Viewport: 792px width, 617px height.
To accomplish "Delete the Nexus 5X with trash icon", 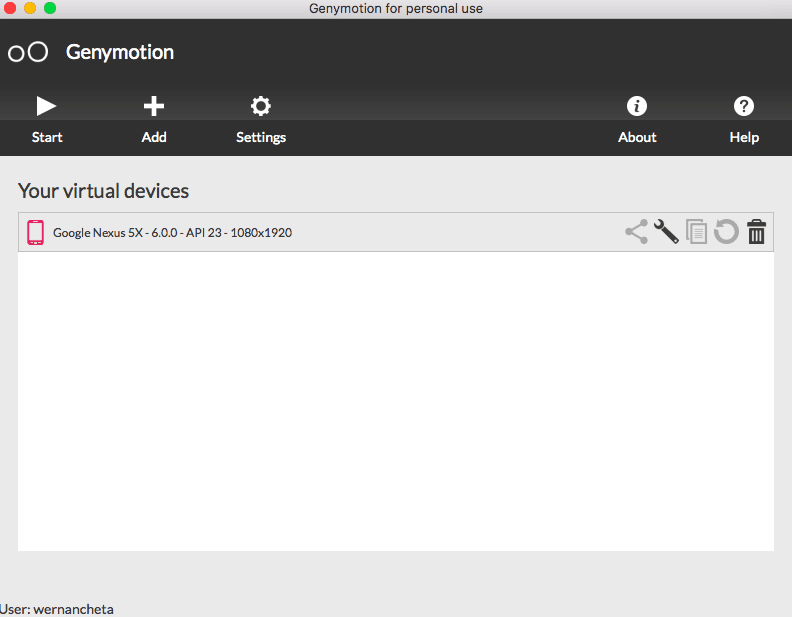I will pos(757,232).
